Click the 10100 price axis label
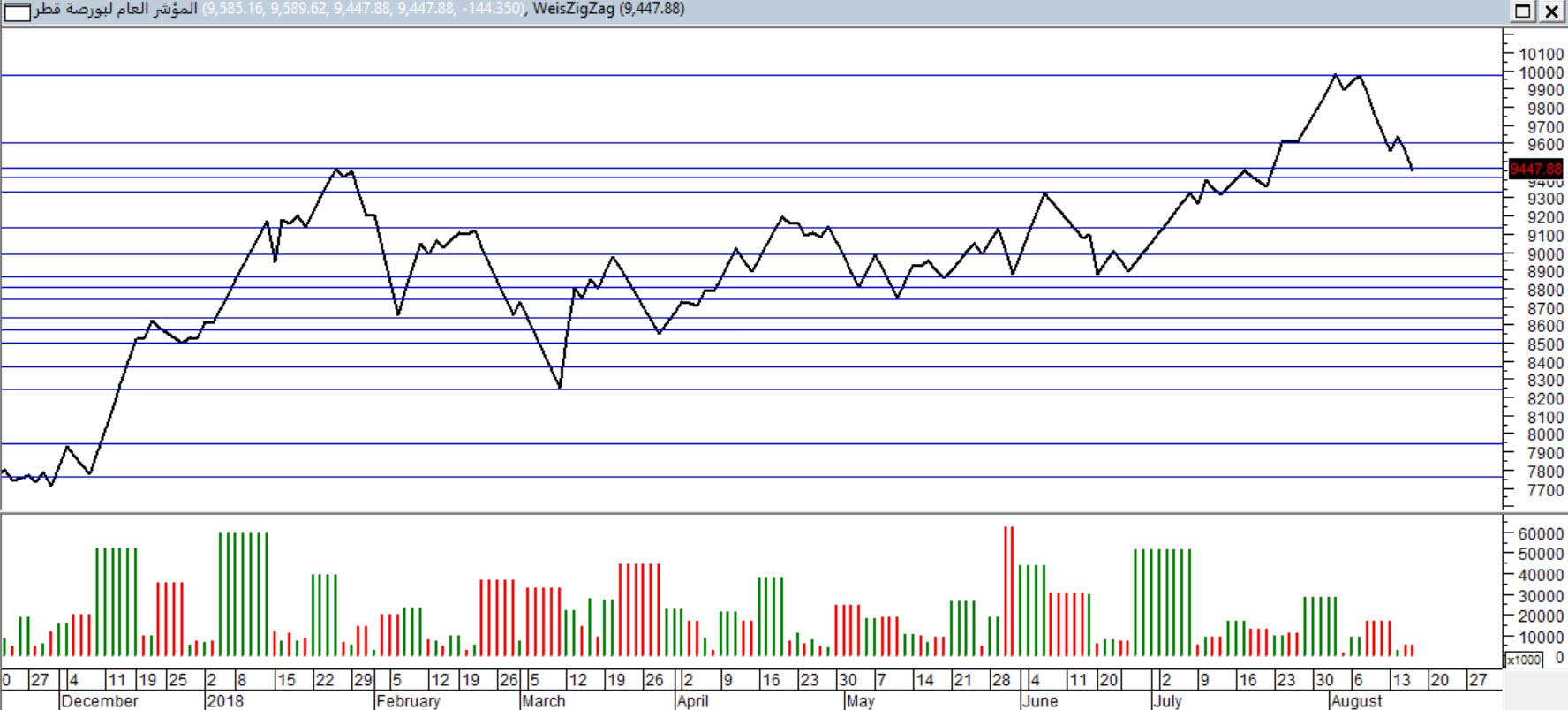The width and height of the screenshot is (1568, 710). click(1541, 54)
